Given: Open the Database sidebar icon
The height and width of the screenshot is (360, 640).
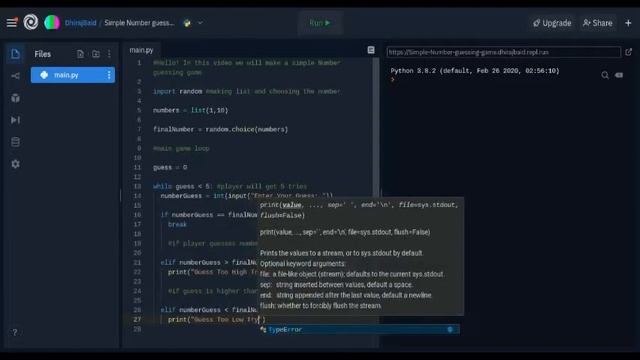Looking at the screenshot, I should coord(16,142).
